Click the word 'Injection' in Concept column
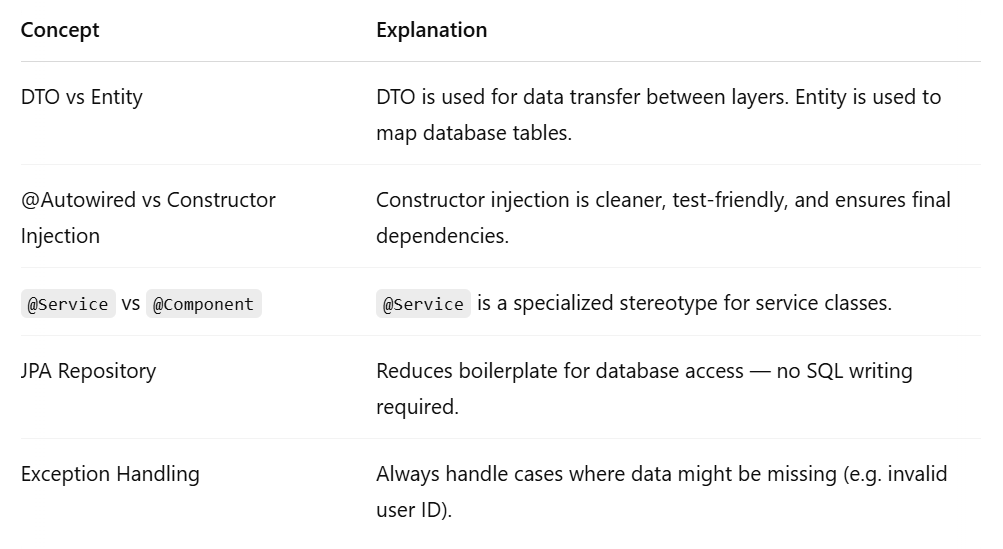This screenshot has height=549, width=1003. [60, 236]
